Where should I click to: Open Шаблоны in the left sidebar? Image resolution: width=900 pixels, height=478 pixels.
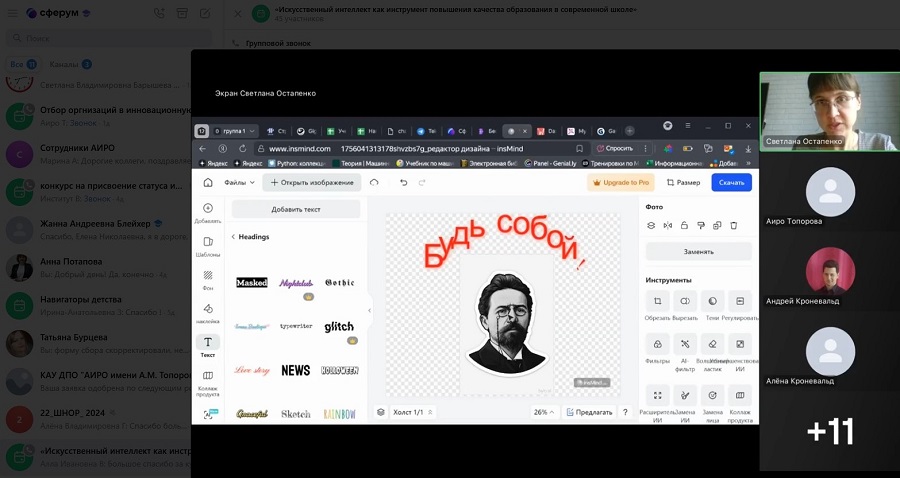coord(208,247)
